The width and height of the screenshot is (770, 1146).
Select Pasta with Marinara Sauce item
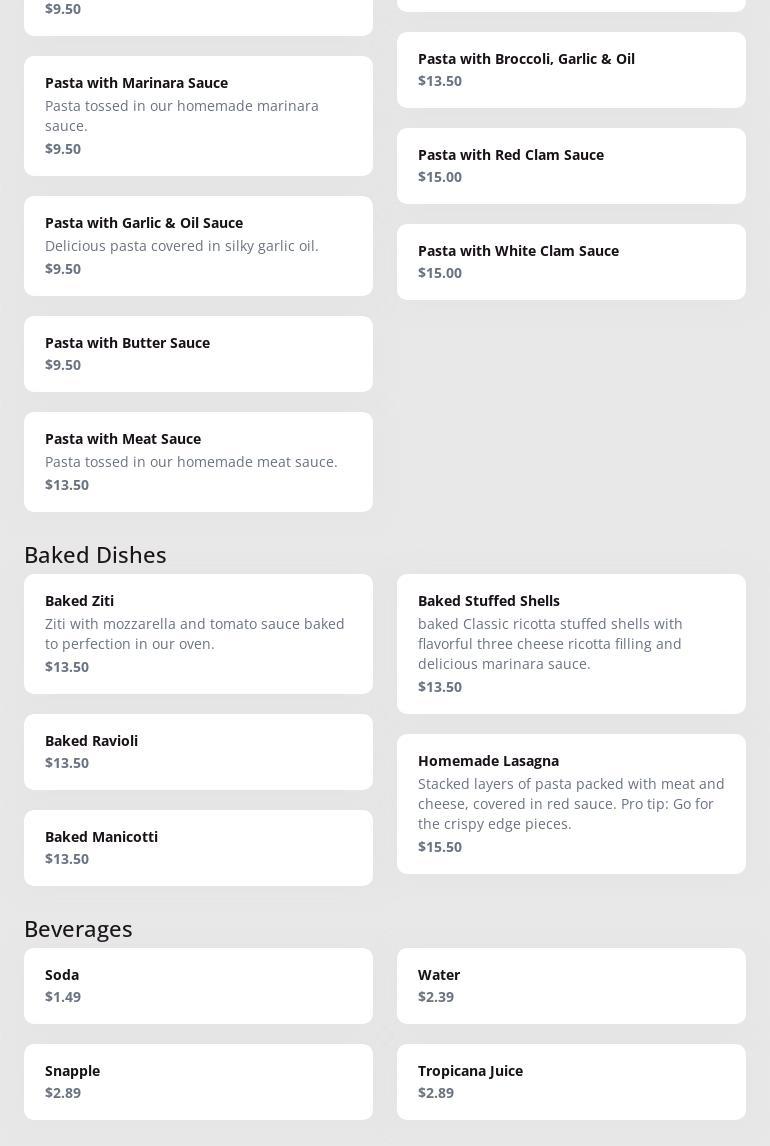(198, 116)
